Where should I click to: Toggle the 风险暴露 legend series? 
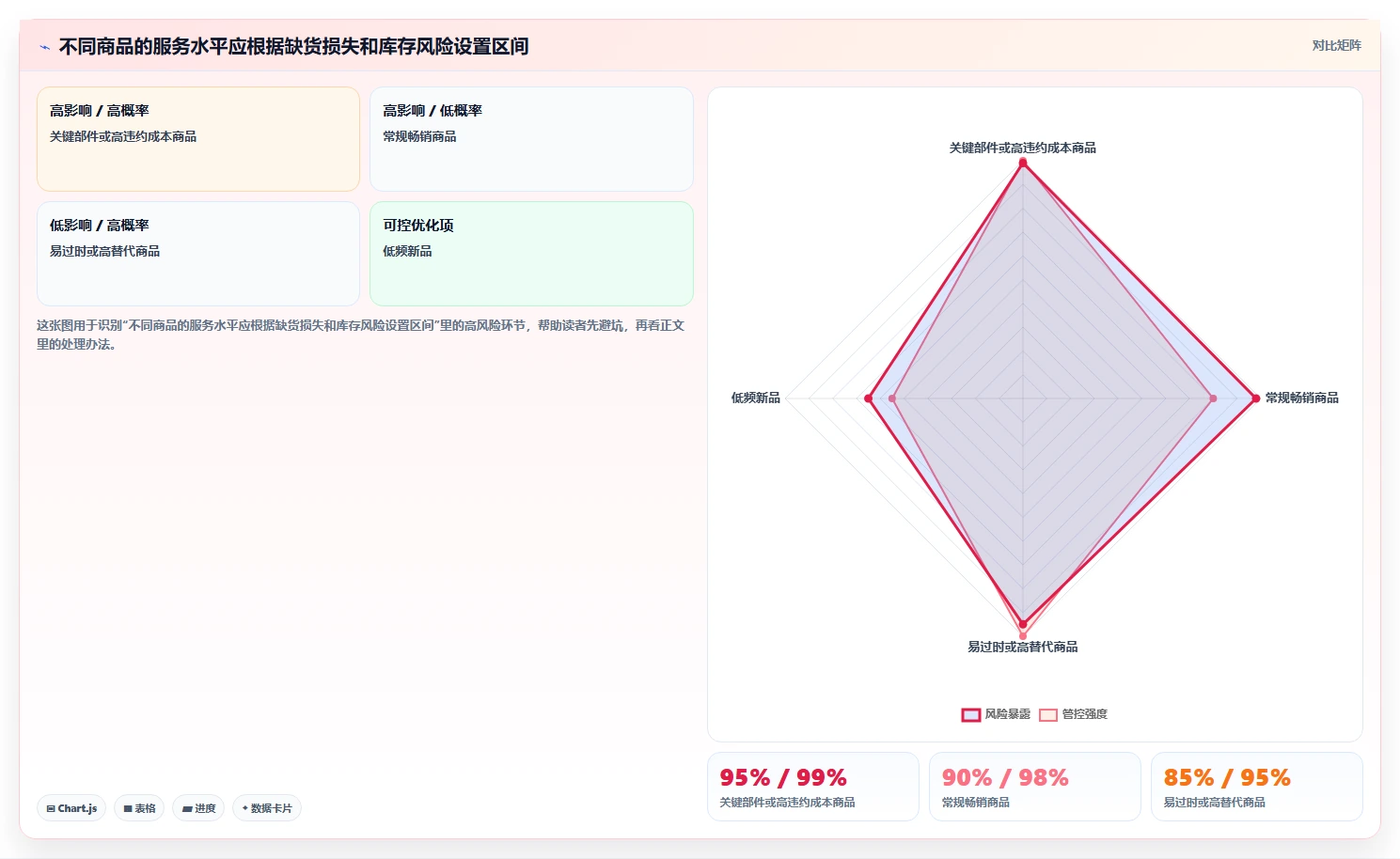pos(996,714)
